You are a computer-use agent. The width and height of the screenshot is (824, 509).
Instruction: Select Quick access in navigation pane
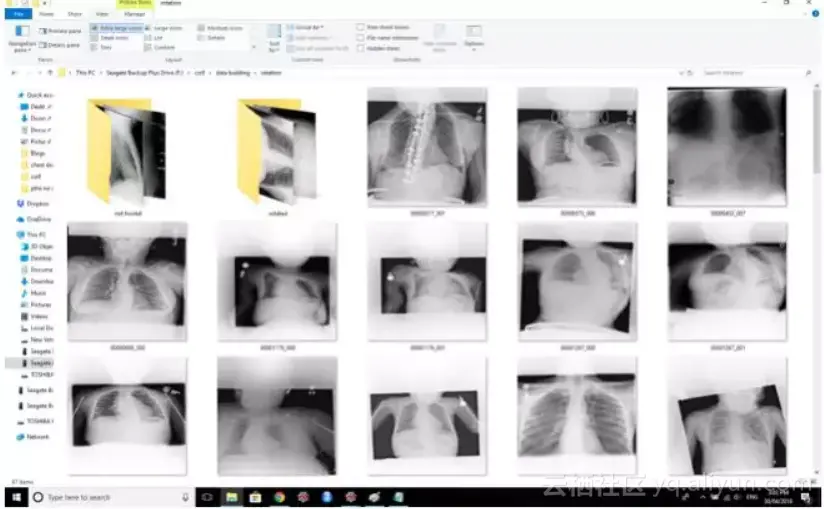pyautogui.click(x=35, y=95)
